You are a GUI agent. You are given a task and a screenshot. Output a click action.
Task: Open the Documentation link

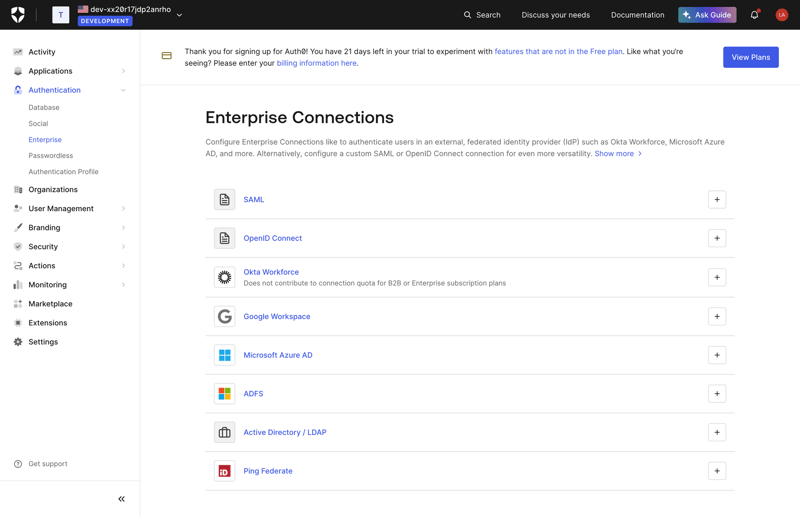[x=638, y=15]
